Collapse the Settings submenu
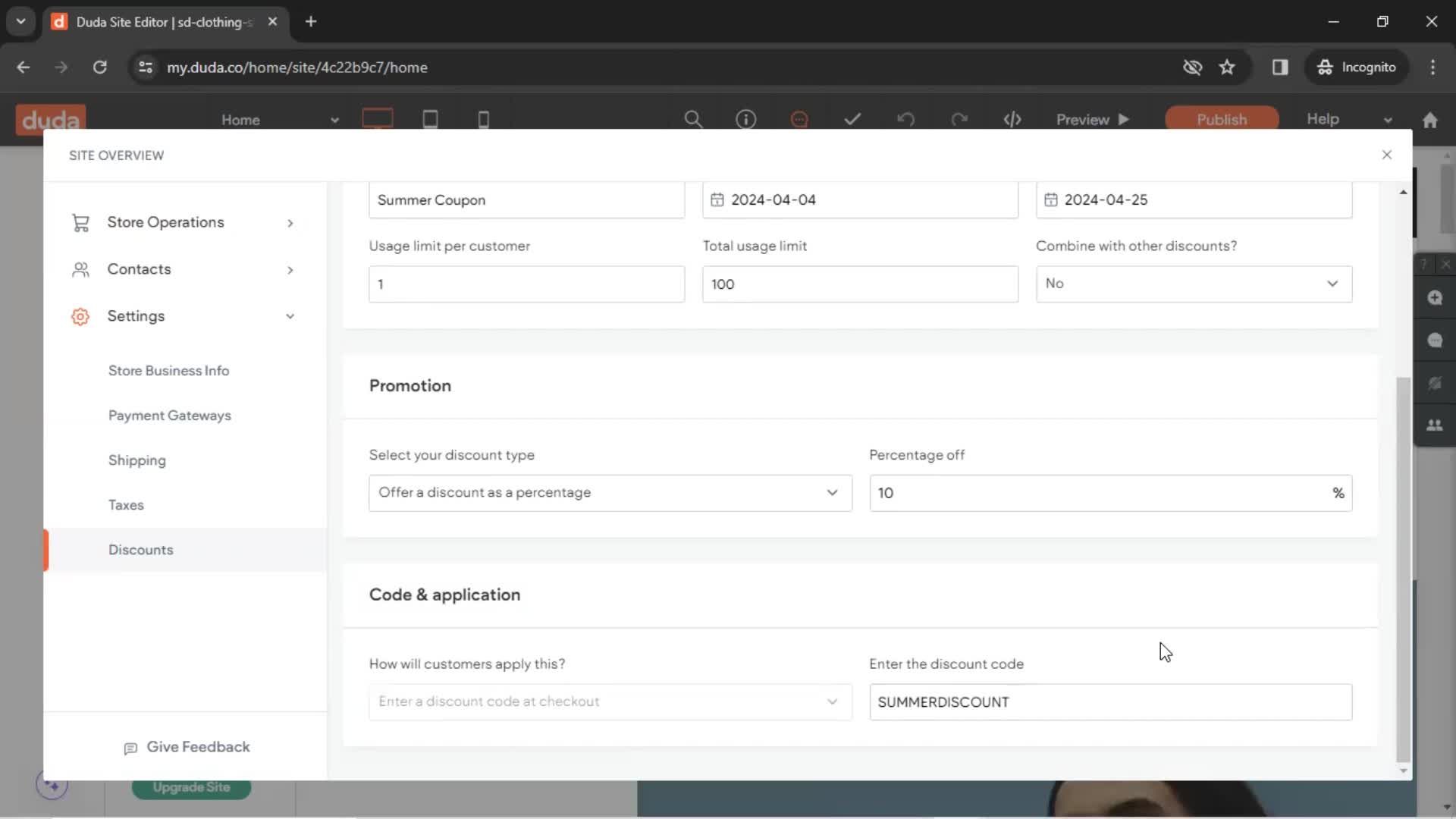Image resolution: width=1456 pixels, height=819 pixels. (x=290, y=316)
